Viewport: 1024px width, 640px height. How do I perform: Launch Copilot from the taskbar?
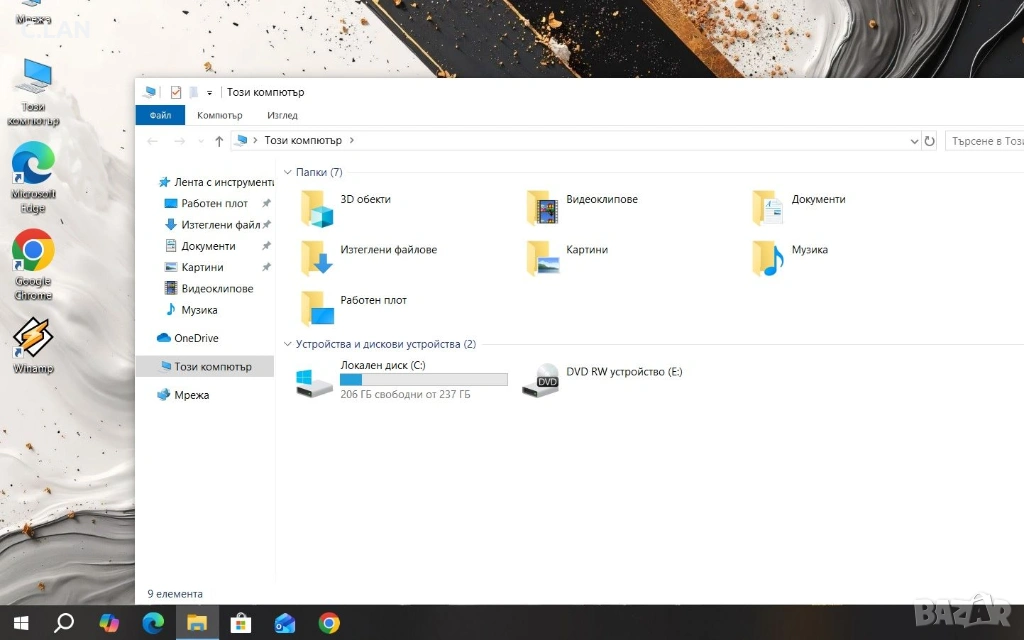click(x=109, y=623)
